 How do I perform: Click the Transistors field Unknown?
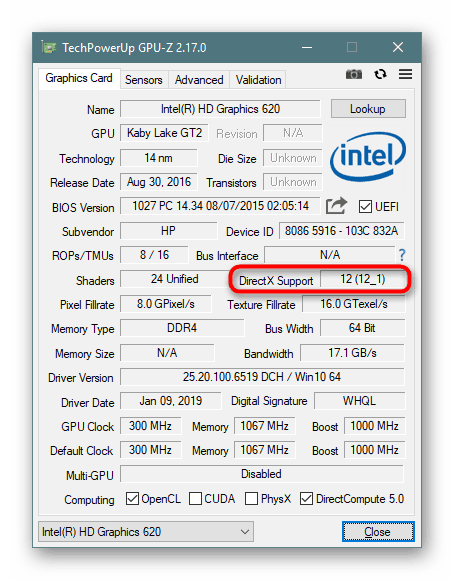pos(293,182)
